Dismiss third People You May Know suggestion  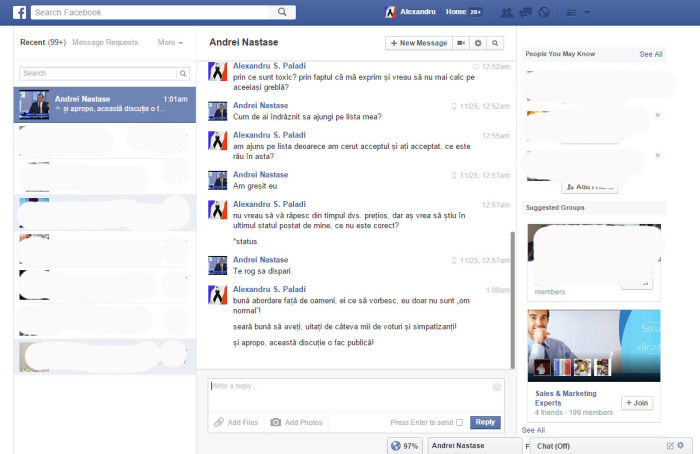point(658,155)
